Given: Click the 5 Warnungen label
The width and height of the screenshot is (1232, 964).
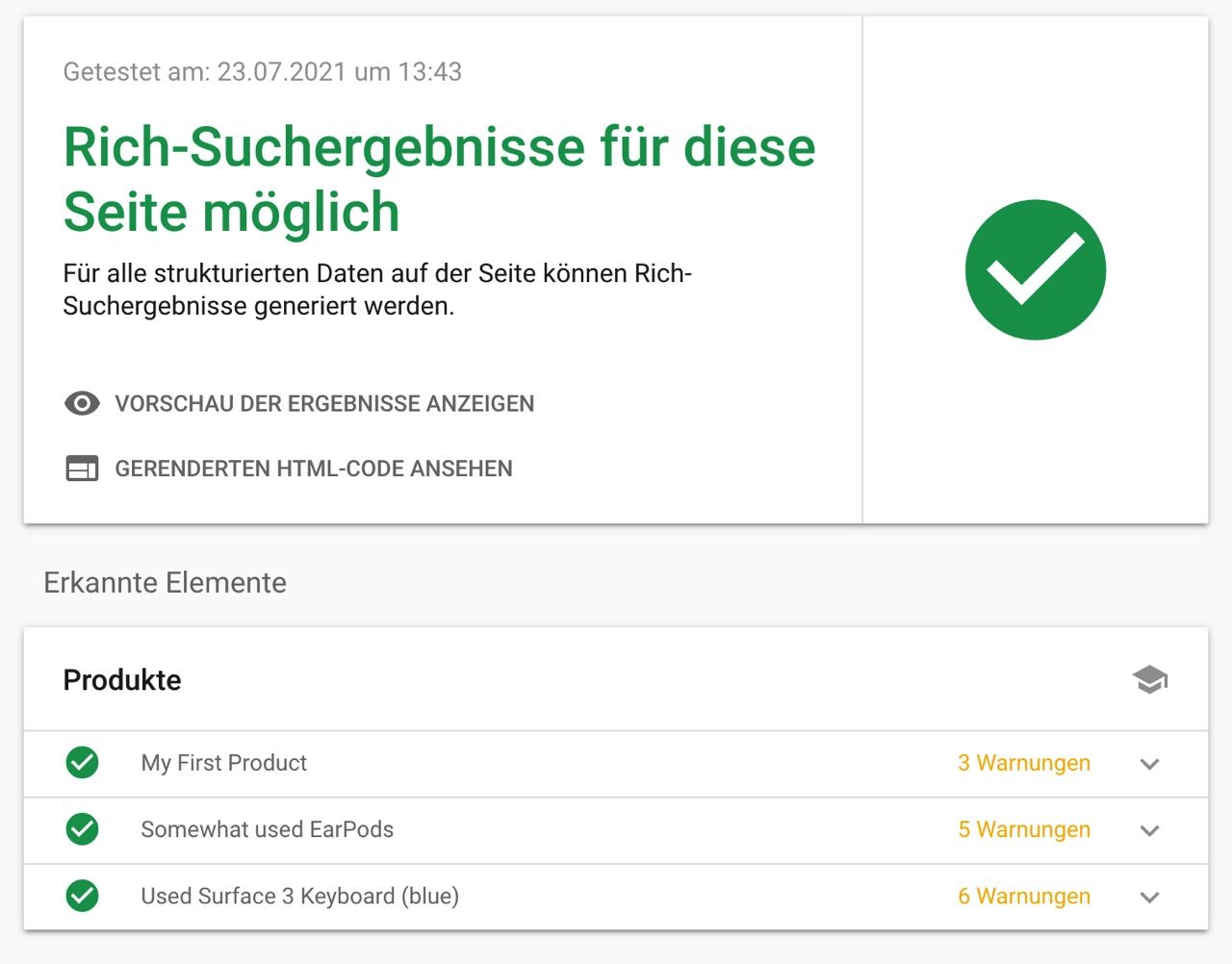Looking at the screenshot, I should click(1024, 829).
